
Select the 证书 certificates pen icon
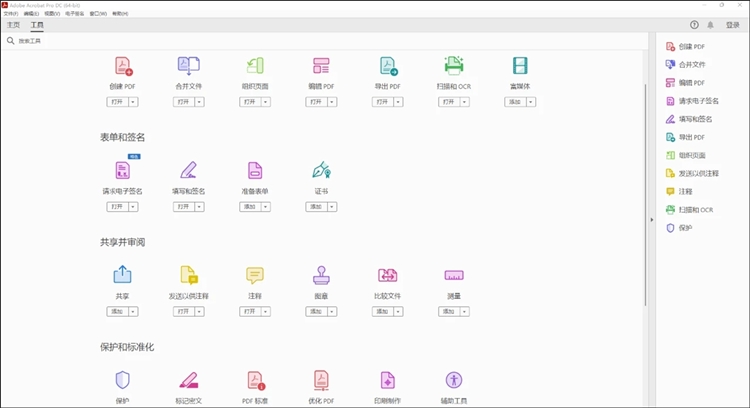click(321, 171)
